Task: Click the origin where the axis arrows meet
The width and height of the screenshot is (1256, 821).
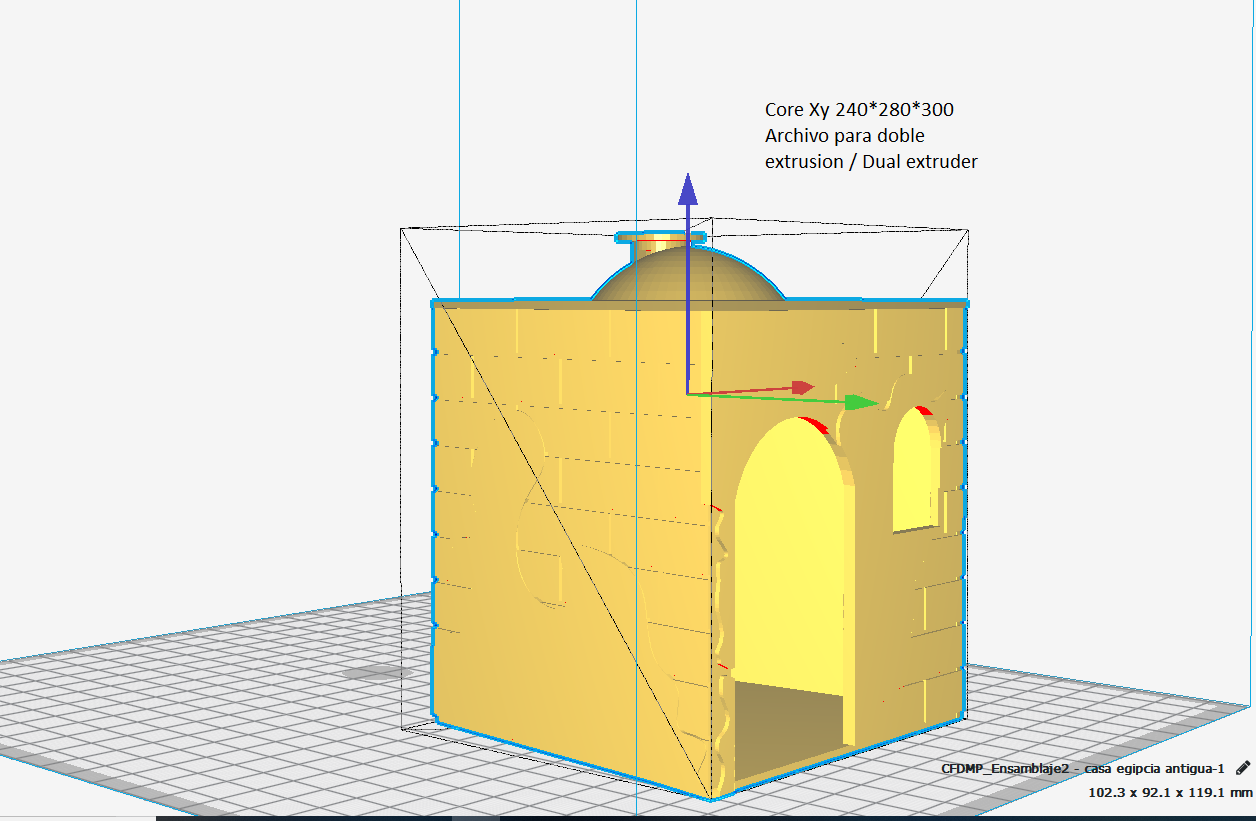Action: [688, 394]
